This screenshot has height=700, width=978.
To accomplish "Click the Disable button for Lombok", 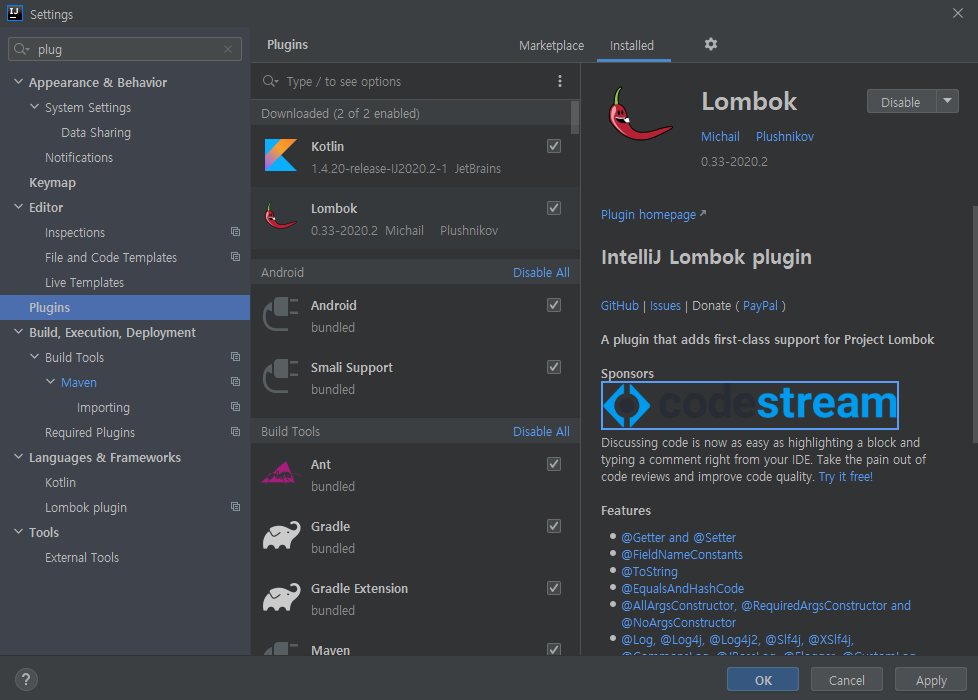I will pos(901,102).
